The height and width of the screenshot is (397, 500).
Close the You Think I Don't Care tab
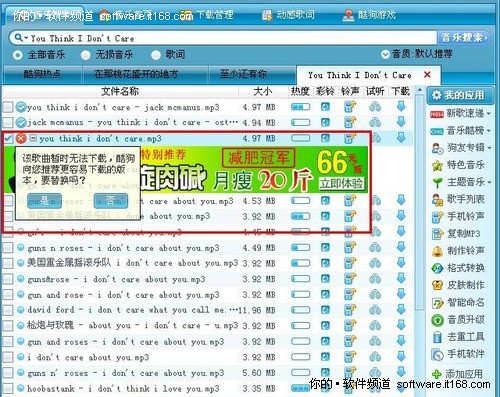(x=427, y=75)
